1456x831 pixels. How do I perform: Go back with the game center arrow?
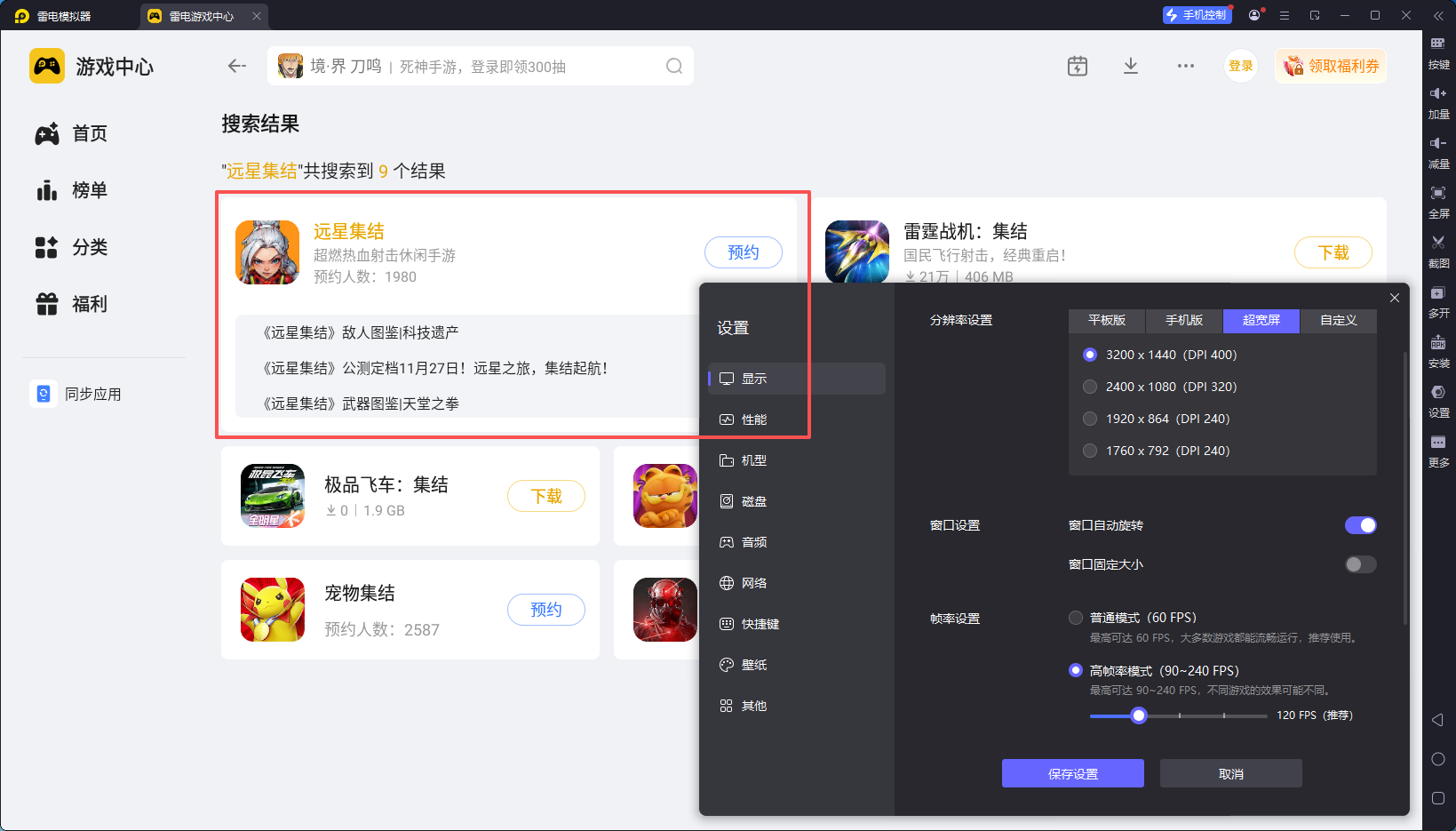[x=236, y=66]
